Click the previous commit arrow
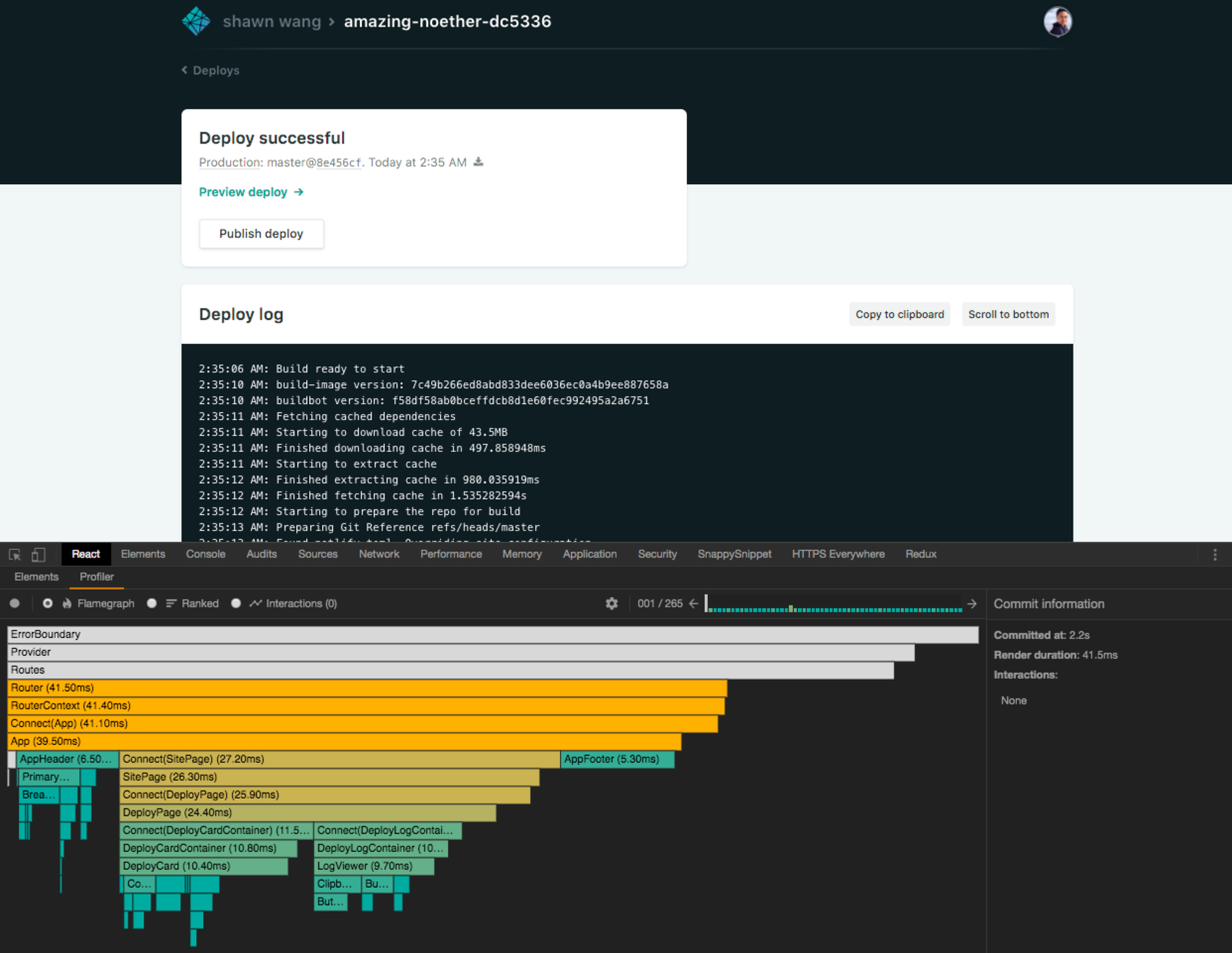Viewport: 1232px width, 953px height. point(694,603)
